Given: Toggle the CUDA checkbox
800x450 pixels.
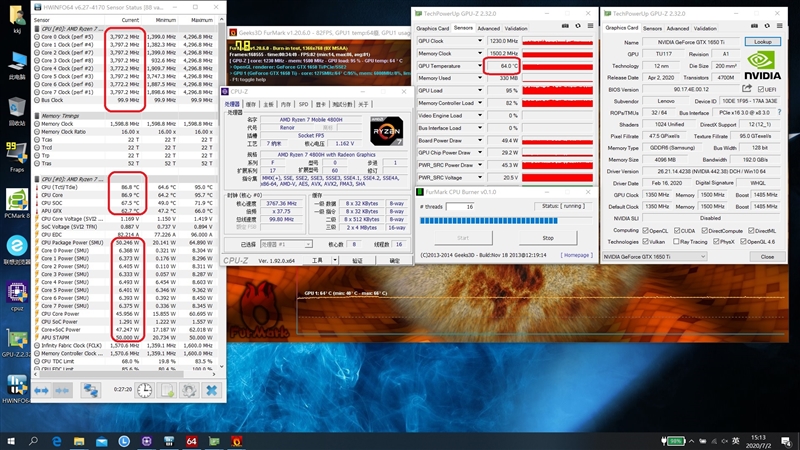Looking at the screenshot, I should click(x=677, y=231).
